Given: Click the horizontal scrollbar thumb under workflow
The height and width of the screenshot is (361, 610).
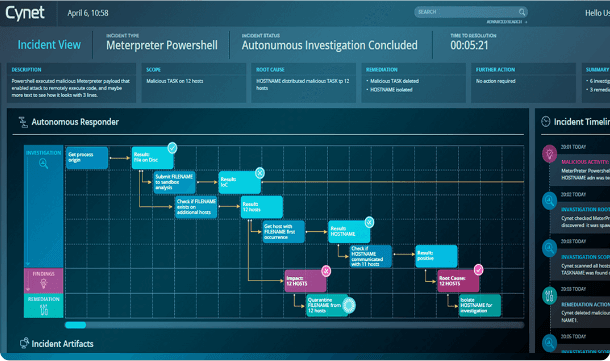Looking at the screenshot, I should 75,325.
